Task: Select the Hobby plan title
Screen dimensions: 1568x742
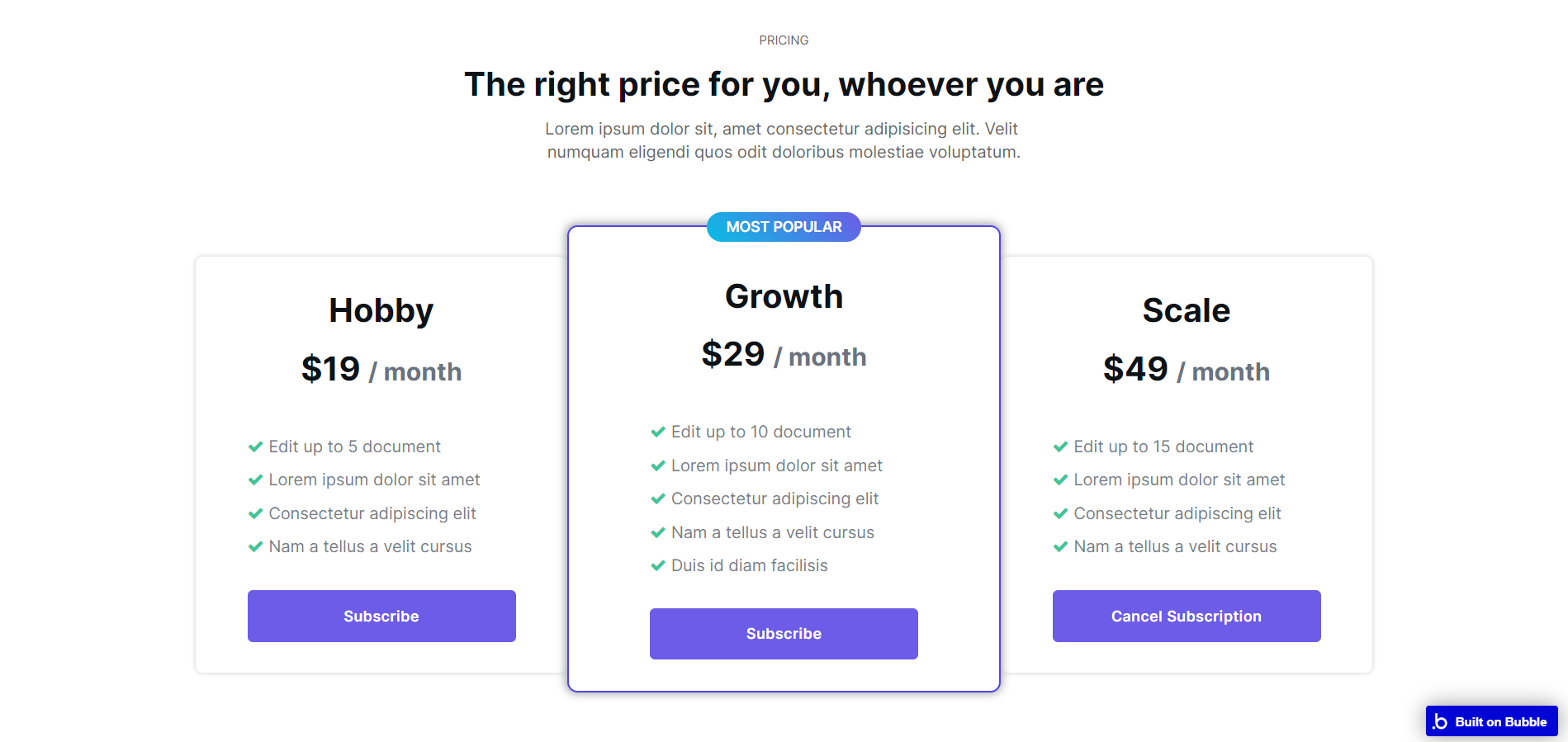Action: click(381, 311)
